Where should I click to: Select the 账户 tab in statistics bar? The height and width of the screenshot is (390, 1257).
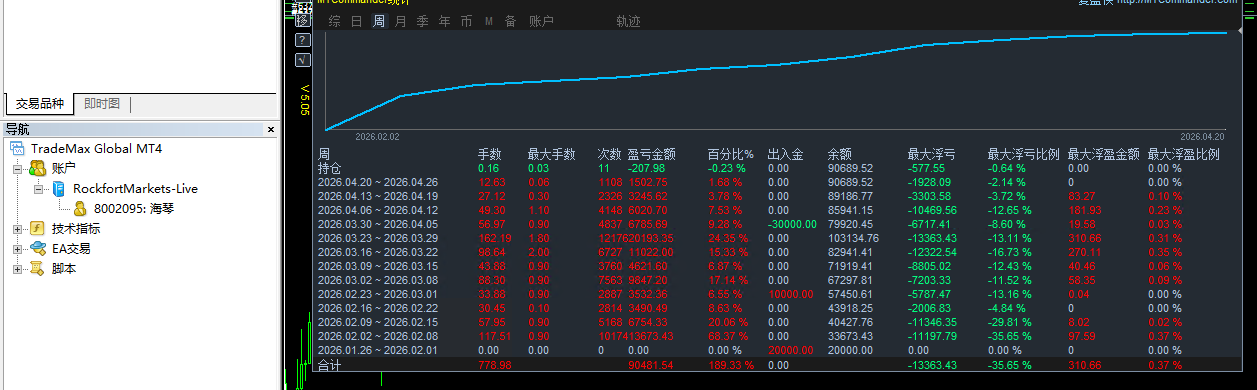click(x=541, y=21)
